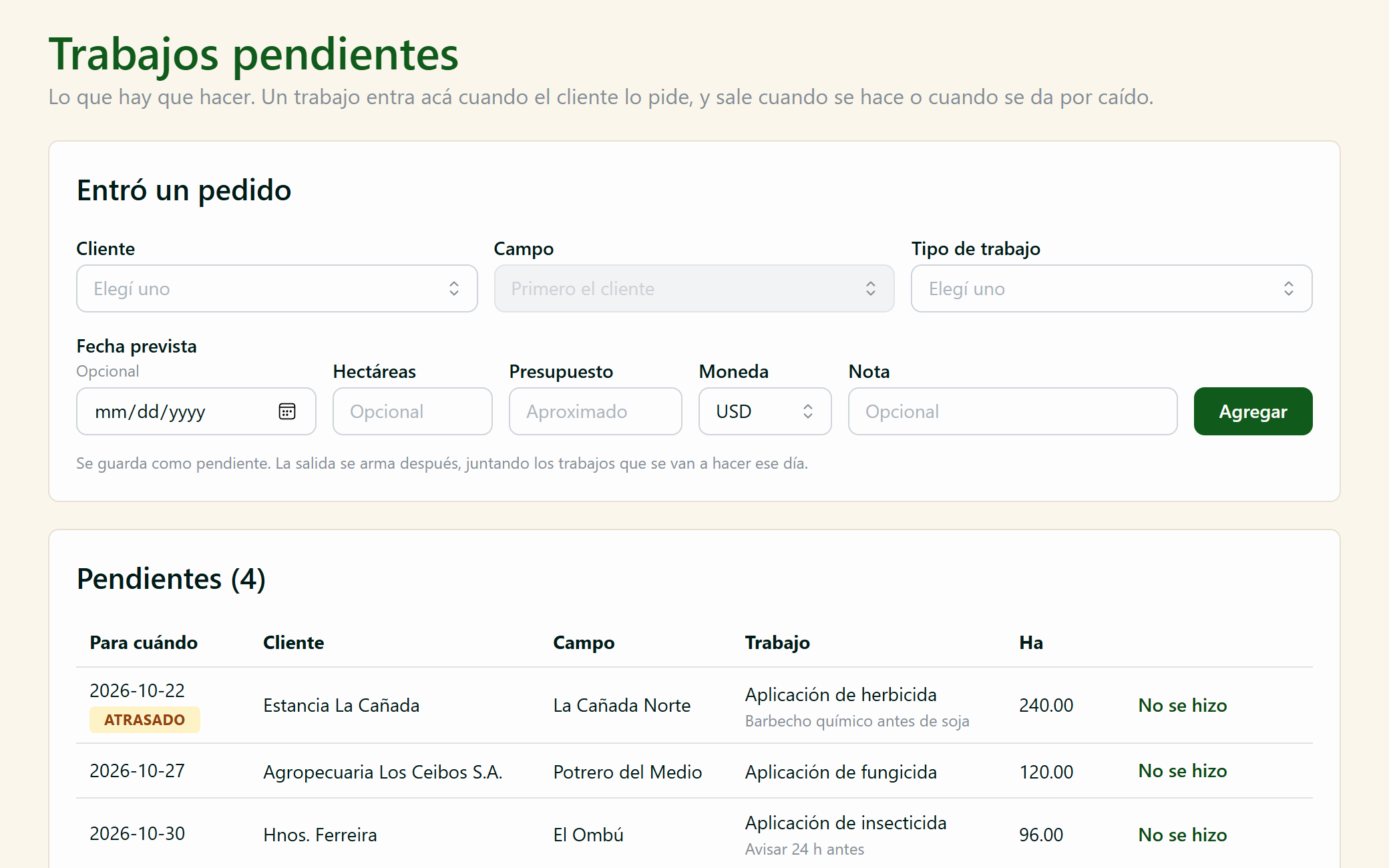Image resolution: width=1389 pixels, height=868 pixels.
Task: Click the El Ombú field cell
Action: pos(588,835)
